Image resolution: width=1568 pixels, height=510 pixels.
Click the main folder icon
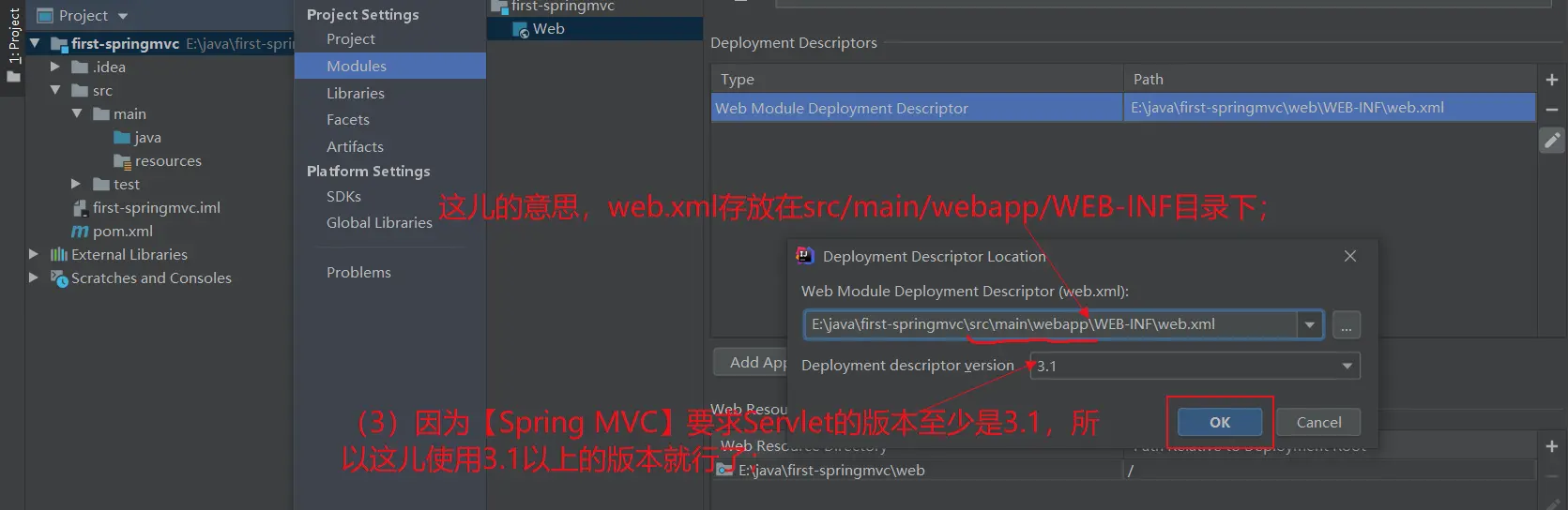[102, 114]
